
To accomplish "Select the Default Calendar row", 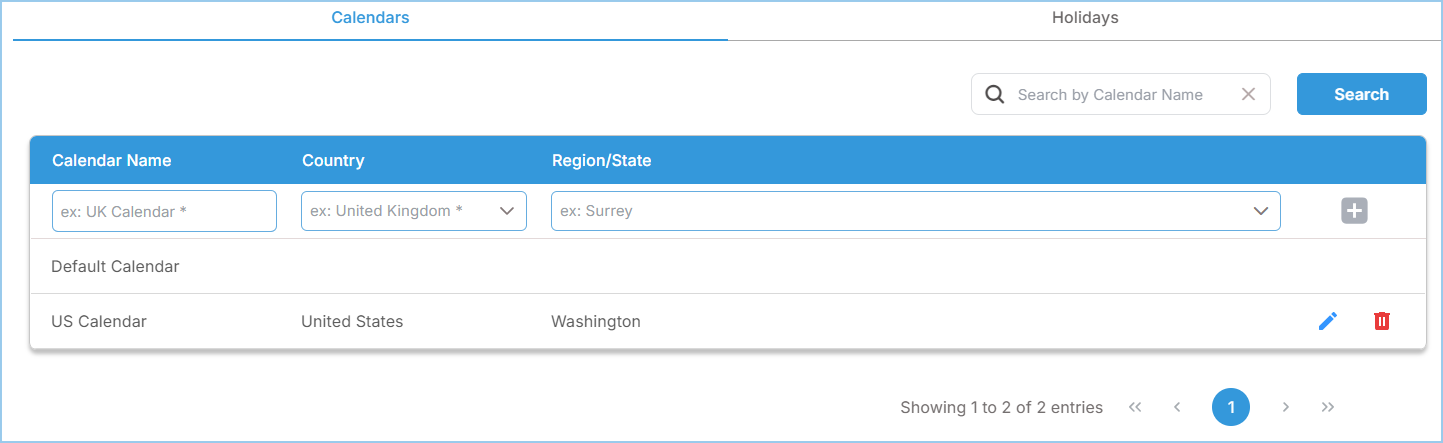I will [115, 267].
